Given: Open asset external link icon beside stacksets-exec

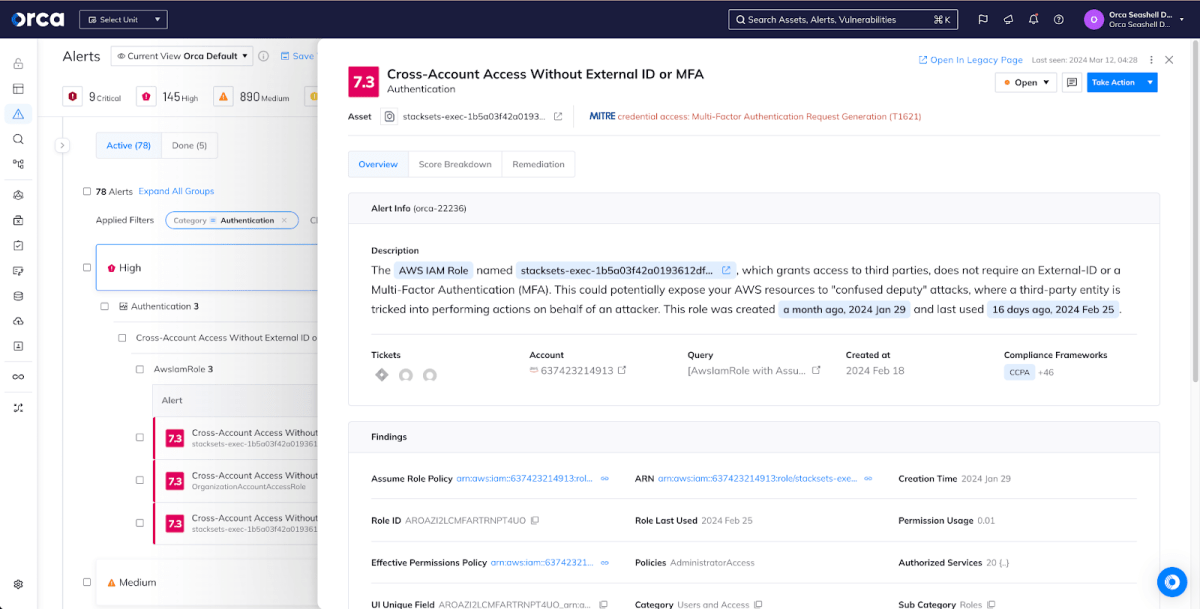Looking at the screenshot, I should click(x=558, y=116).
